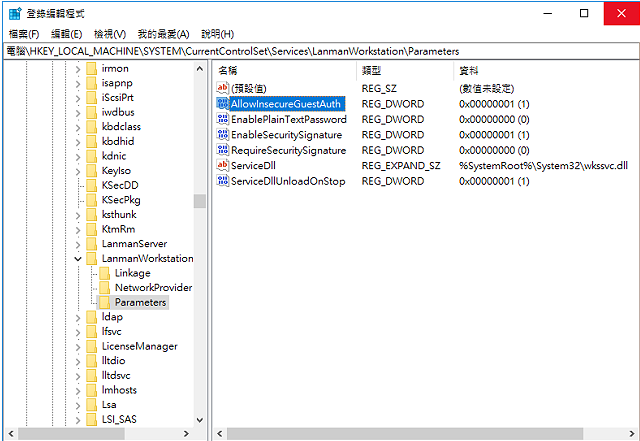Image resolution: width=640 pixels, height=441 pixels.
Task: Expand the KtmRm tree node
Action: (78, 229)
